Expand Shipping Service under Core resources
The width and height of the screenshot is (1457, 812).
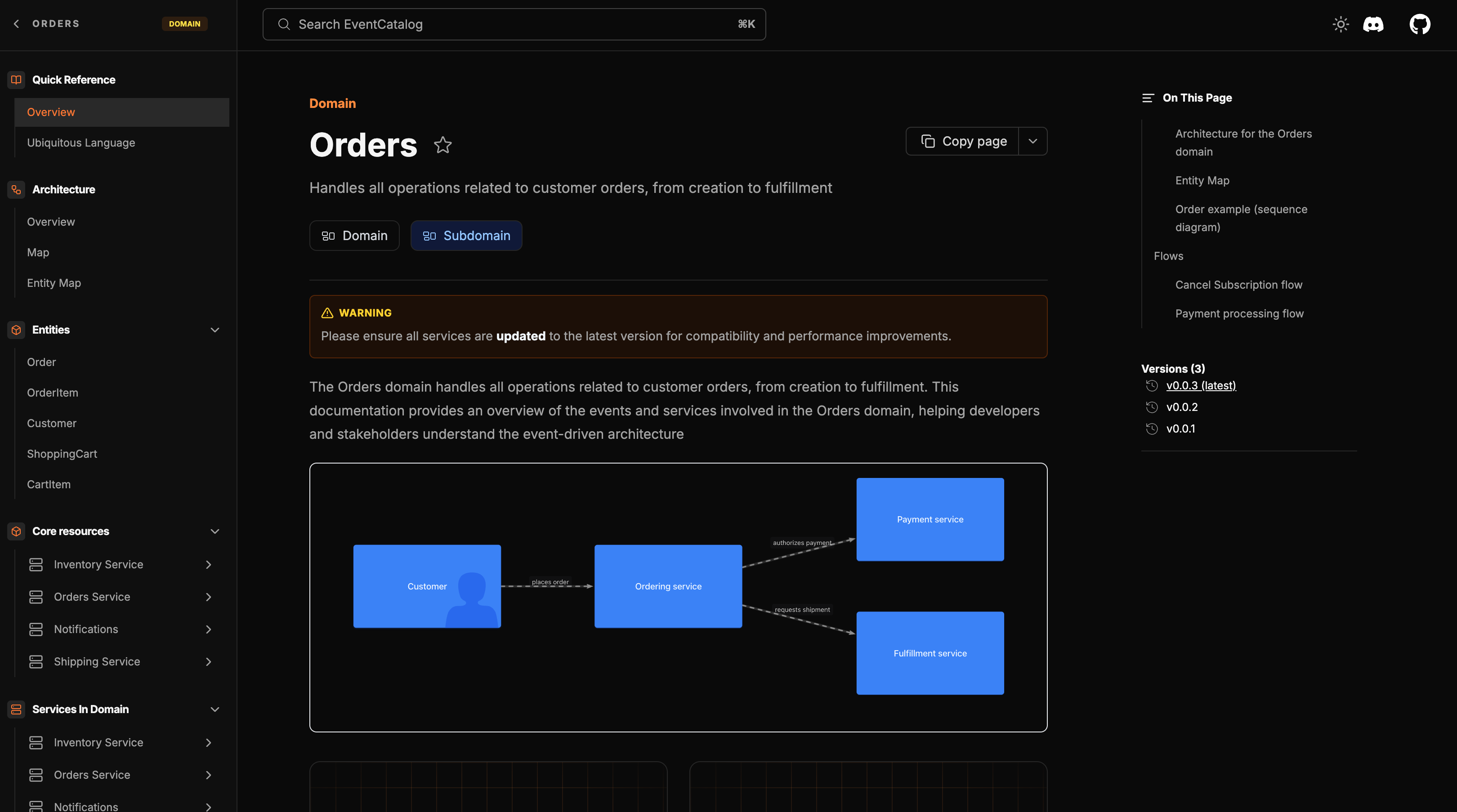(209, 661)
